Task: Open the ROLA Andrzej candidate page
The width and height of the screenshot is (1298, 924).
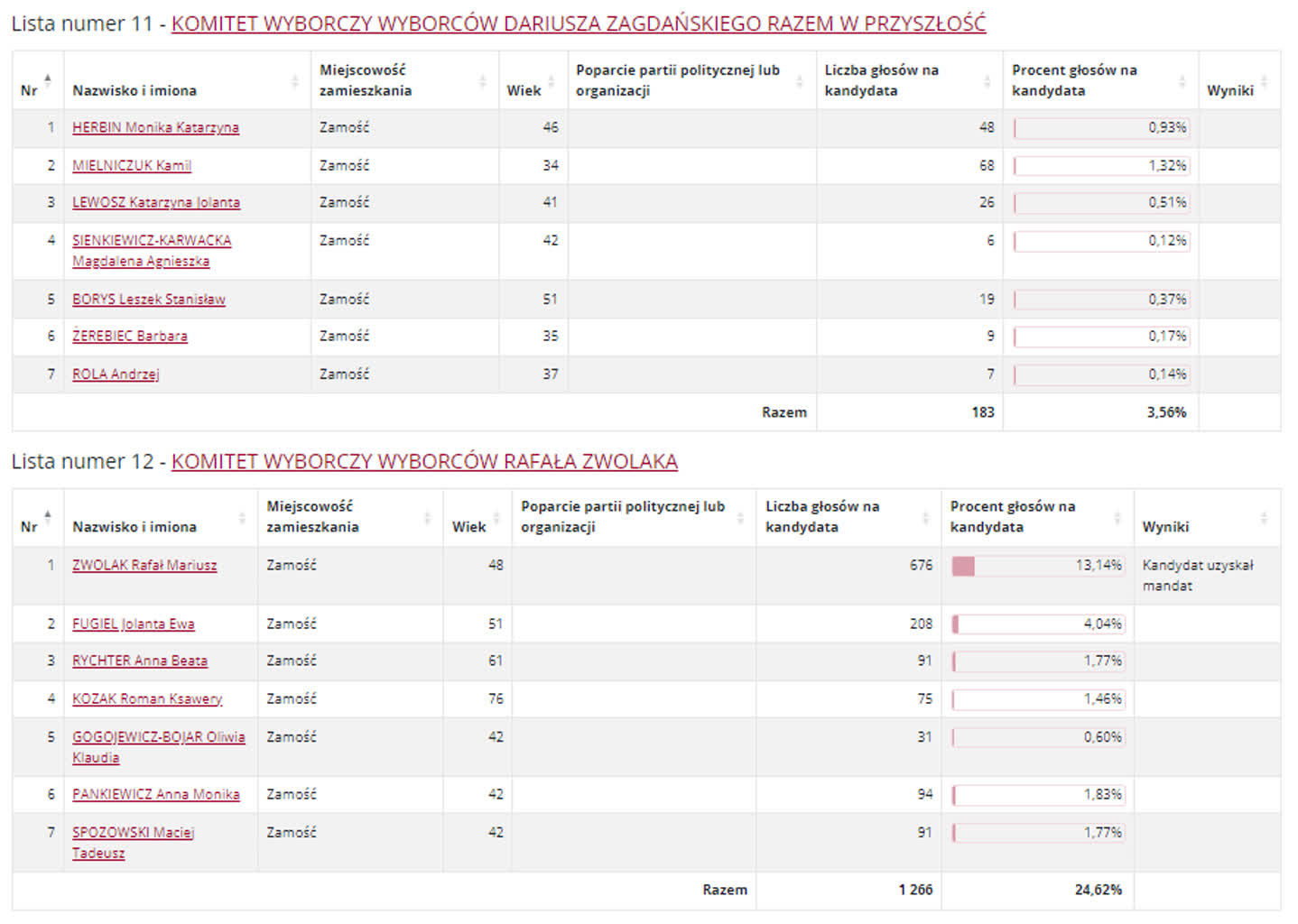Action: pos(116,374)
